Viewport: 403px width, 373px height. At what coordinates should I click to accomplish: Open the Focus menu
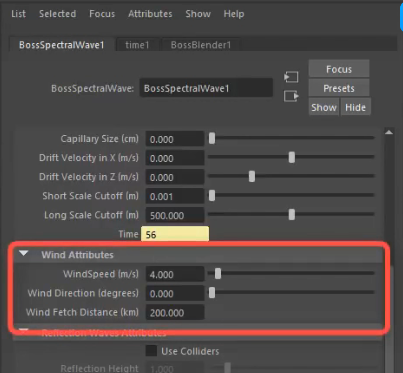coord(102,14)
